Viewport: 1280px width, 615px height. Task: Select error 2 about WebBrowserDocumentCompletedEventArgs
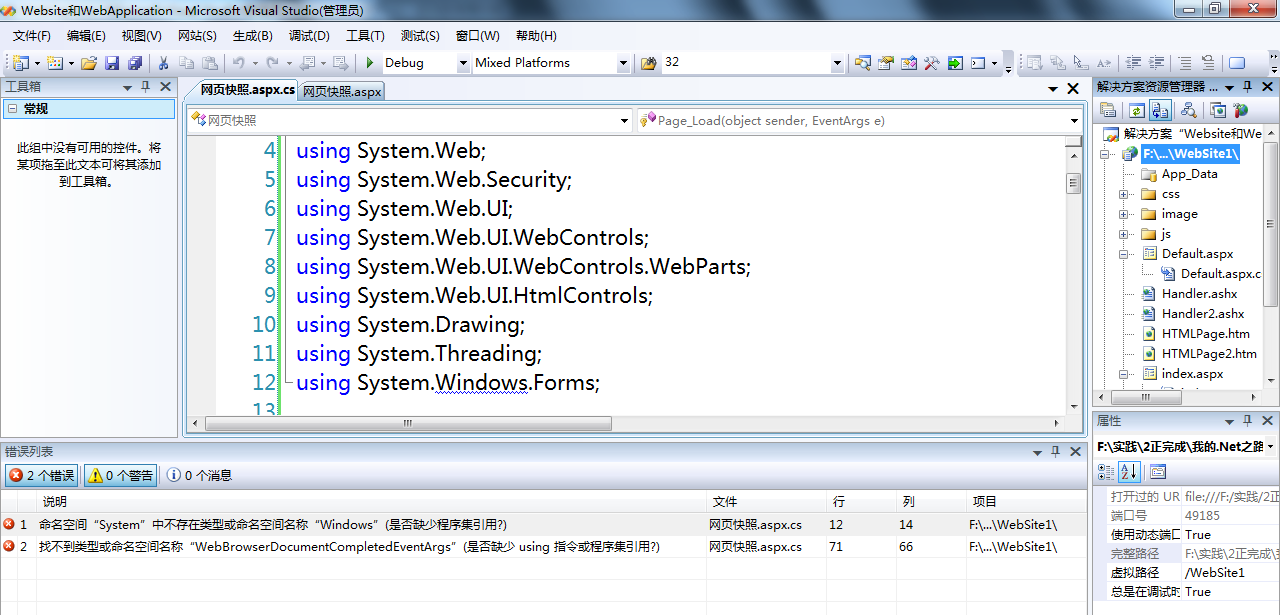[542, 546]
